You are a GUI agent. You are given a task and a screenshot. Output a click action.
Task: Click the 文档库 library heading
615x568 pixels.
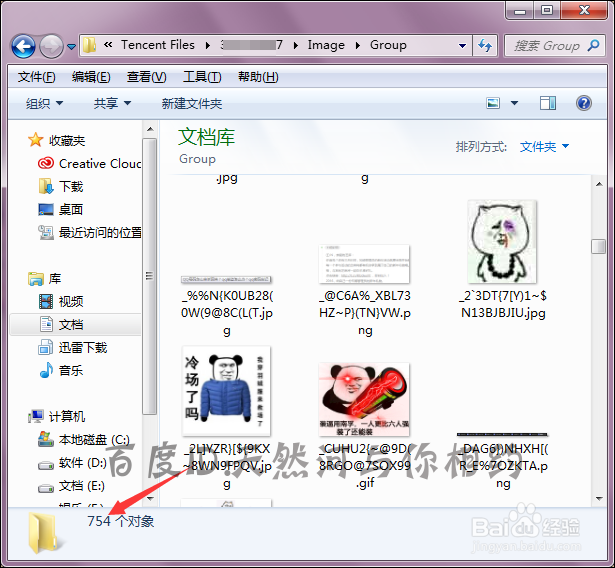[x=206, y=137]
